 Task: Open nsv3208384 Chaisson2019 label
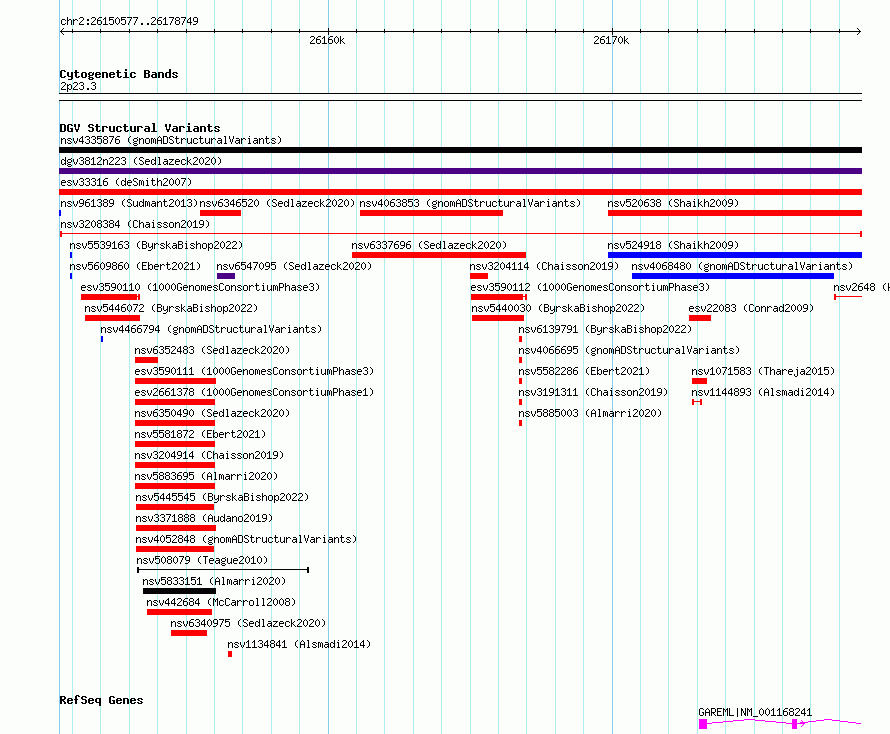coord(135,224)
